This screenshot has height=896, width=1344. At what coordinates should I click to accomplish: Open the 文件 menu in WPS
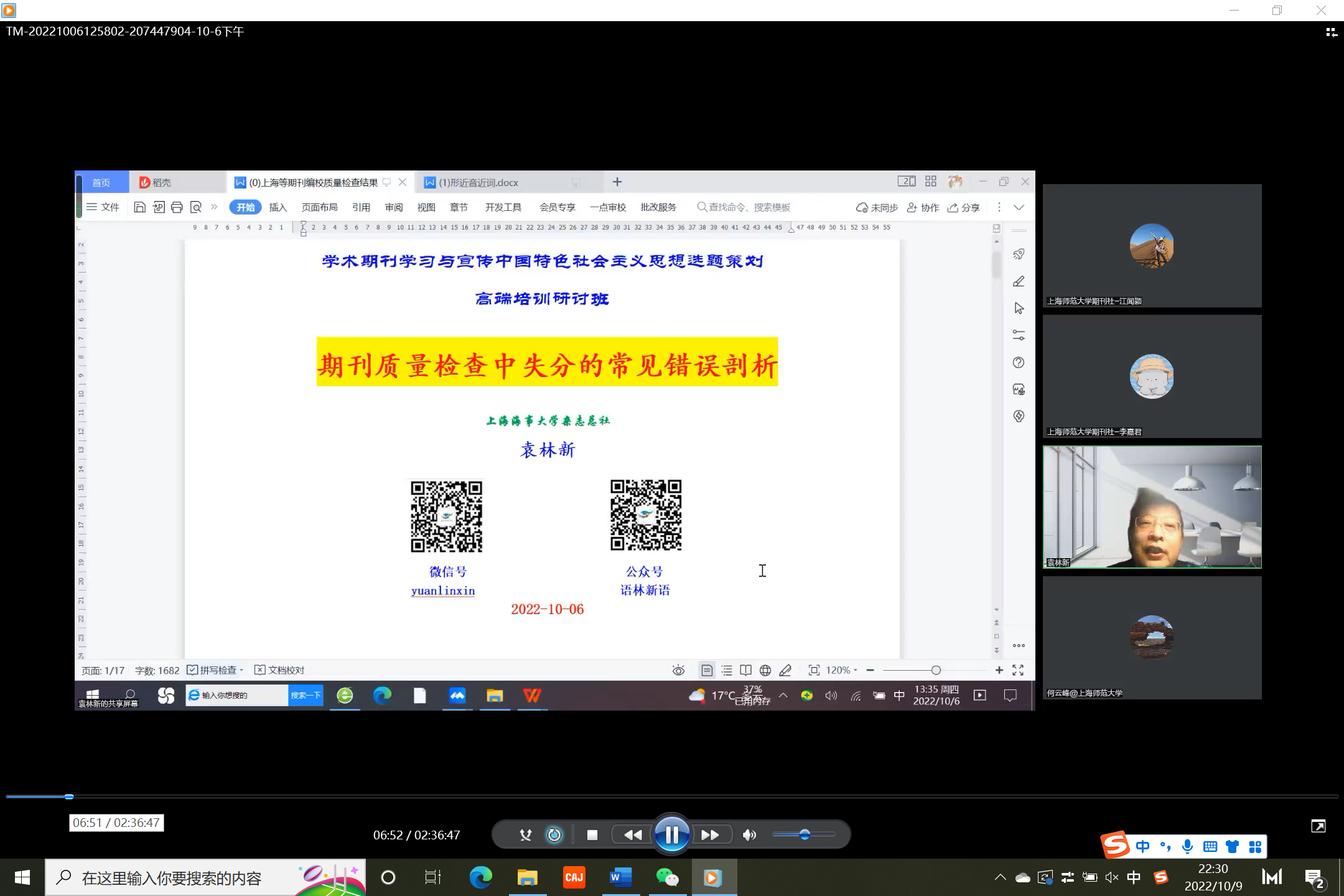point(103,207)
